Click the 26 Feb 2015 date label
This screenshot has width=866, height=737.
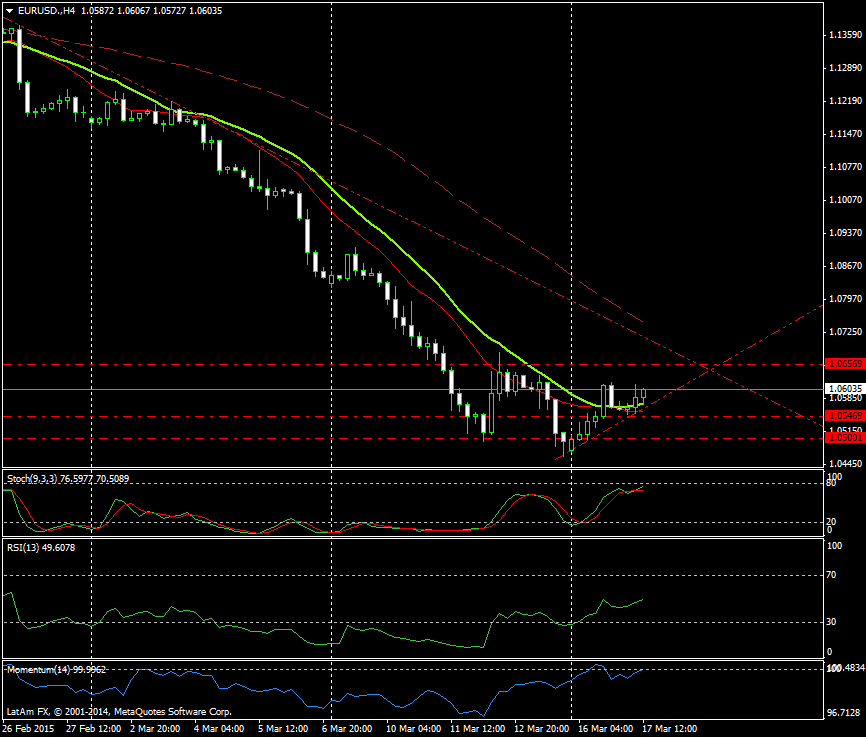pyautogui.click(x=29, y=729)
